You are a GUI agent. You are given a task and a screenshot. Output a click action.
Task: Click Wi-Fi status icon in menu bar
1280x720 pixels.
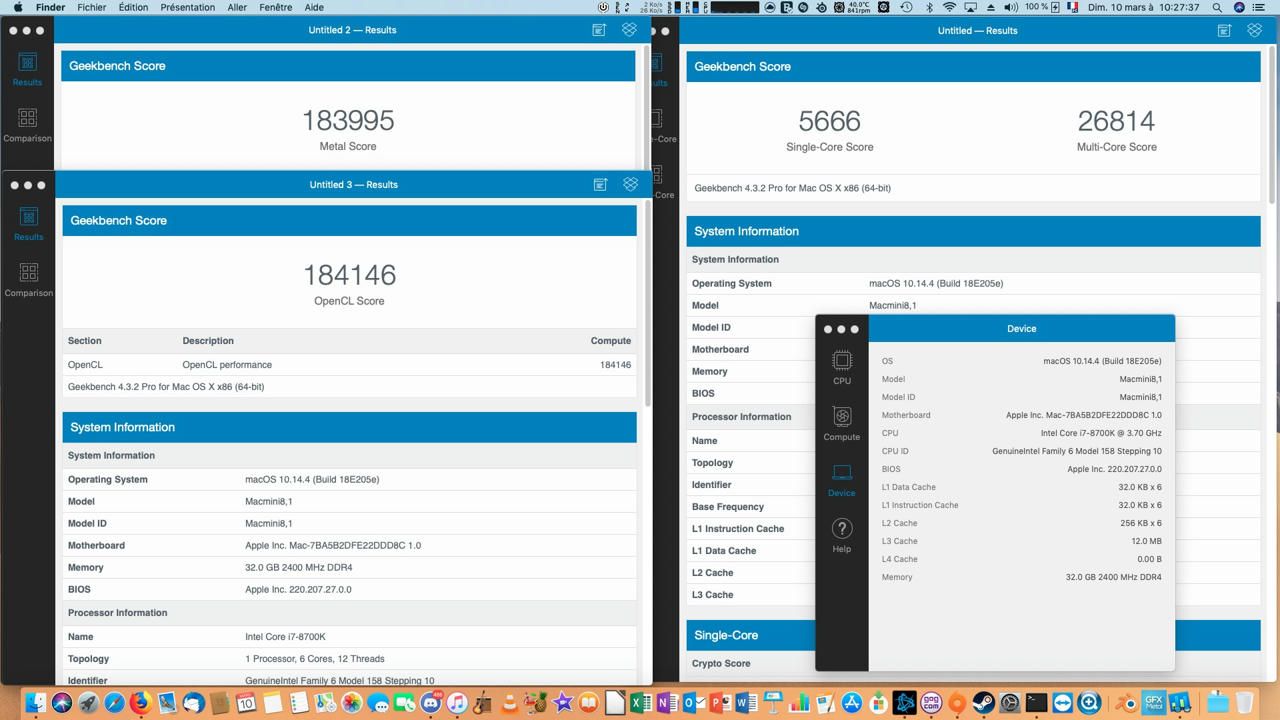(x=949, y=7)
